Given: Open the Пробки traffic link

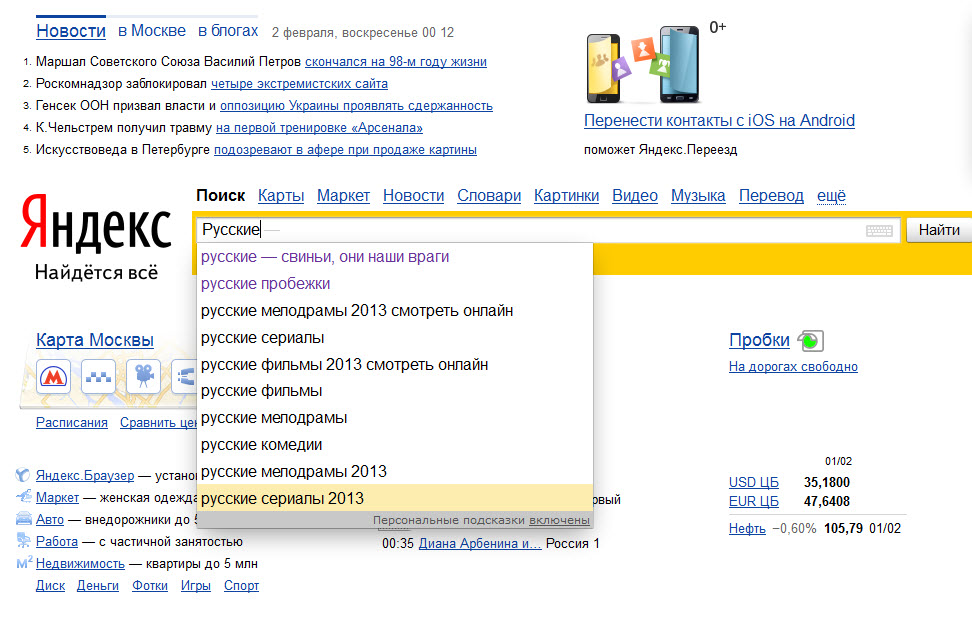Looking at the screenshot, I should point(759,340).
